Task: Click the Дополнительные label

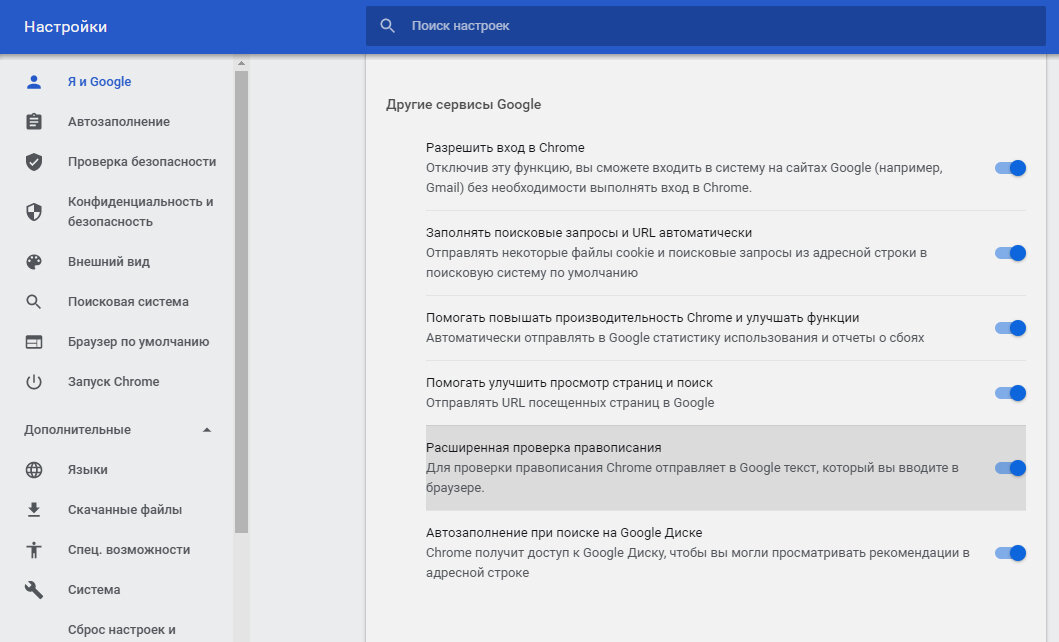Action: coord(78,430)
